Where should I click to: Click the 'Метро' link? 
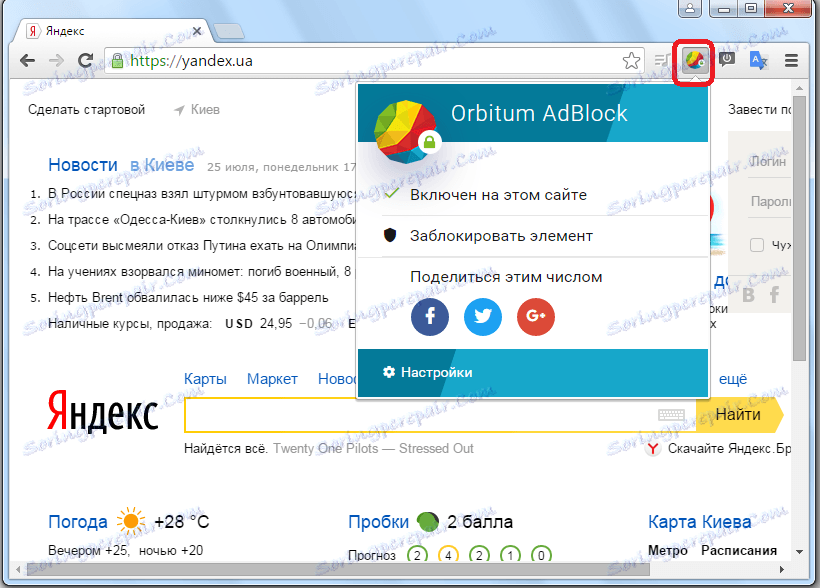[x=667, y=550]
